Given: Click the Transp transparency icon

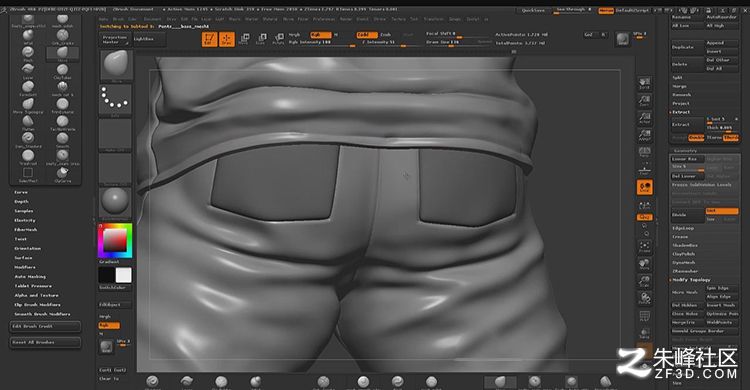Looking at the screenshot, I should [644, 334].
